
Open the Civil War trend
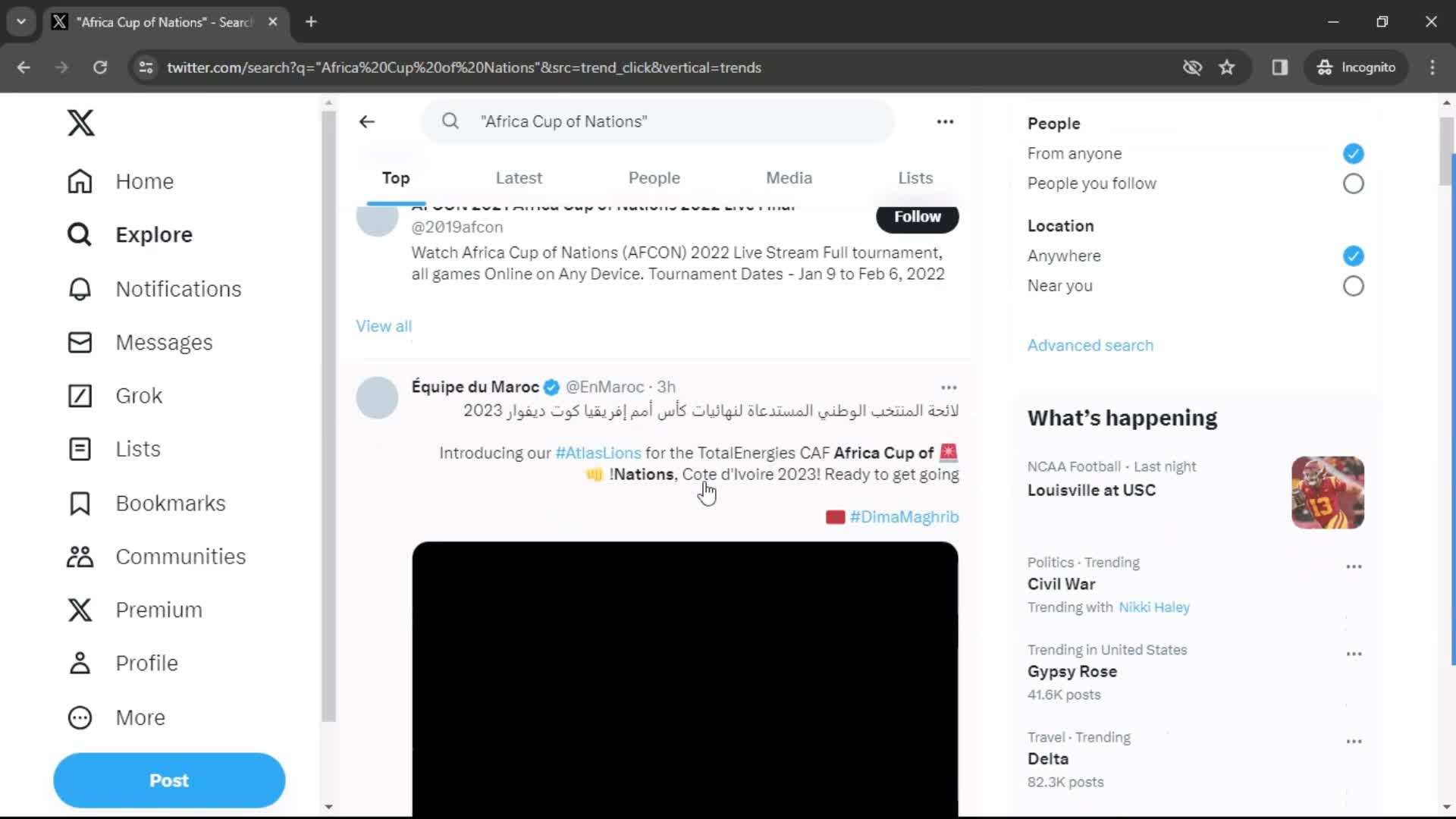(1061, 584)
